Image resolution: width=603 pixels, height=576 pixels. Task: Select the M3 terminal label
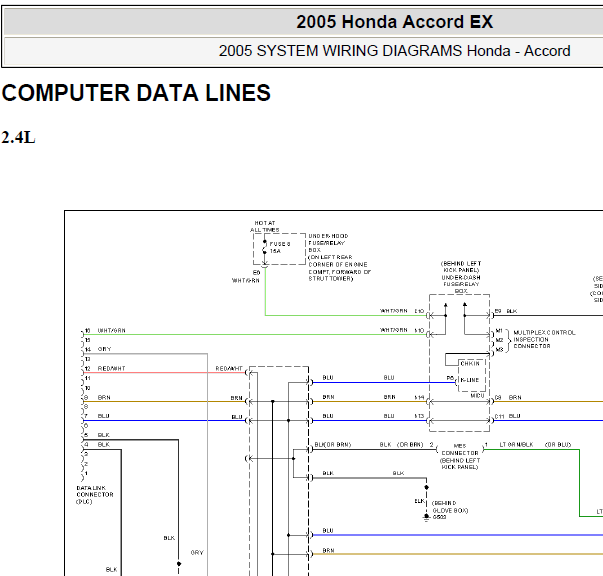pos(499,350)
